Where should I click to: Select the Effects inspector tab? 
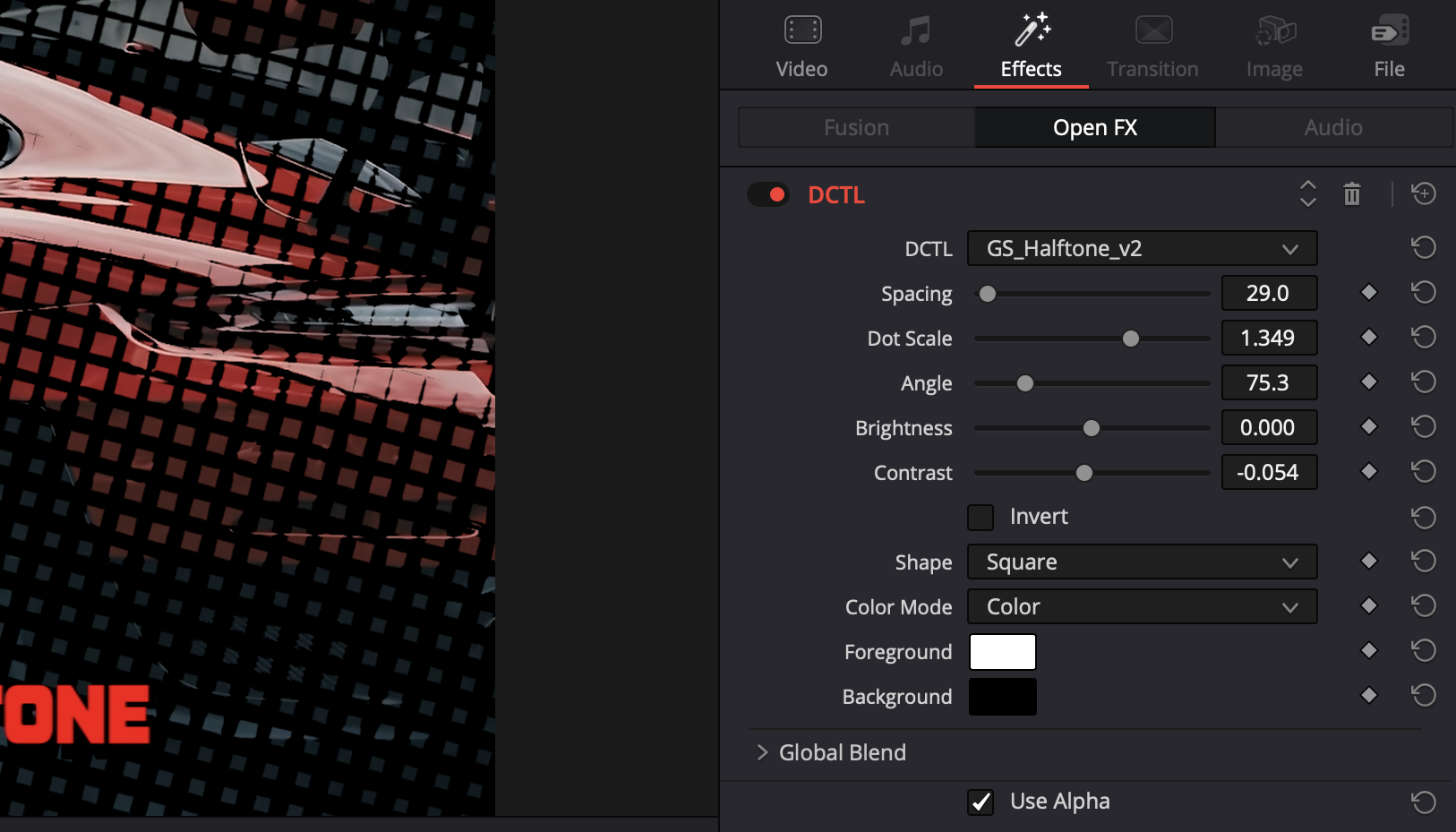click(1031, 46)
